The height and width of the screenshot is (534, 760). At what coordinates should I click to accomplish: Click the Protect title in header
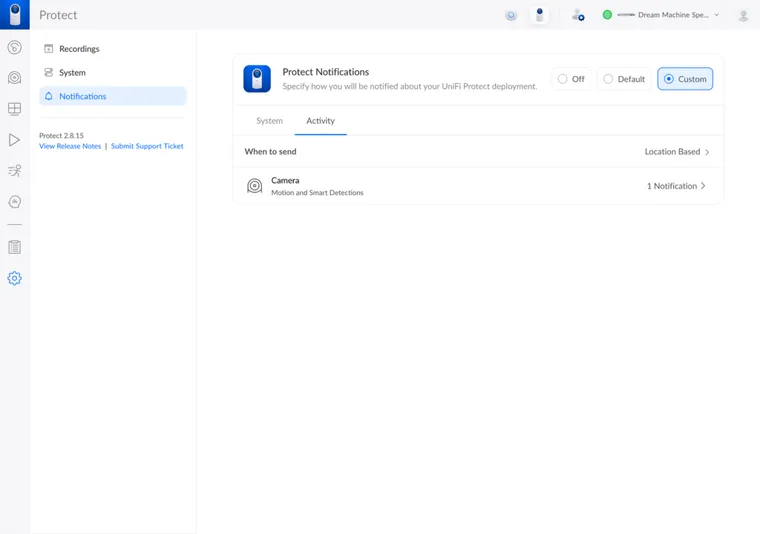(x=58, y=15)
